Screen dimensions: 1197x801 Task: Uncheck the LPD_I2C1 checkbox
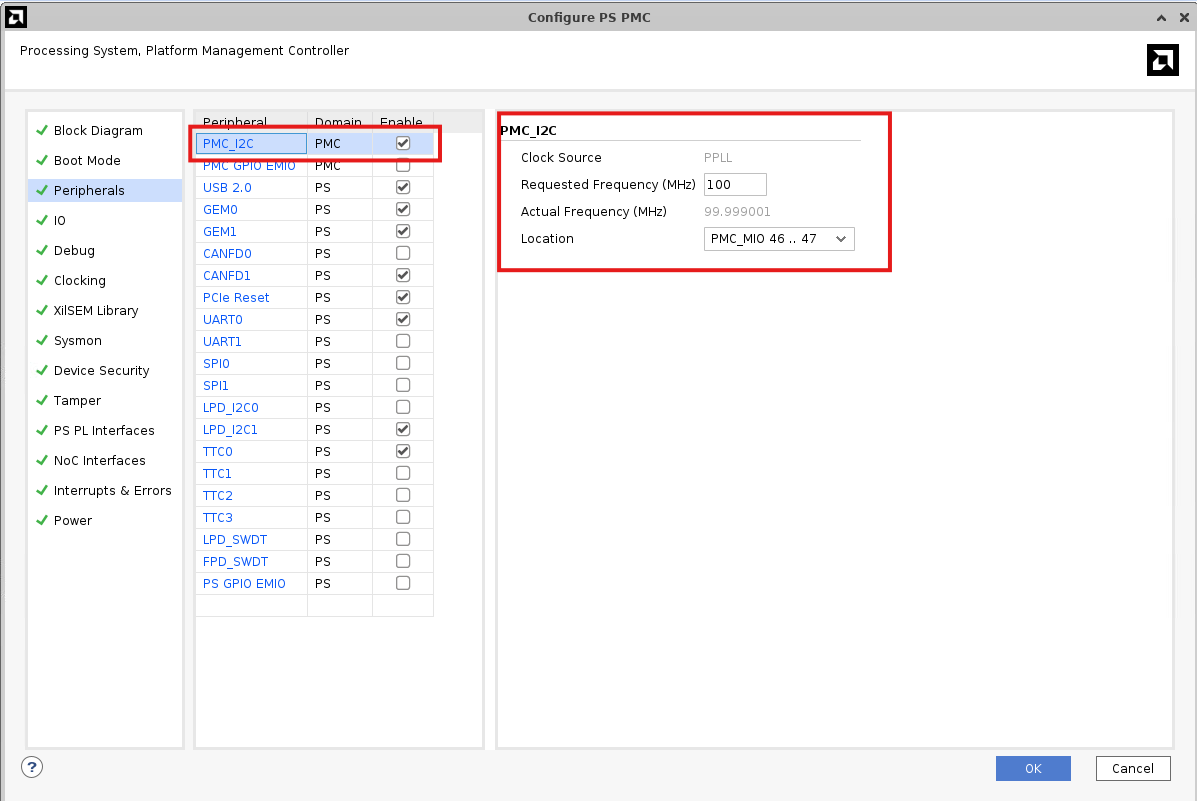[x=403, y=429]
